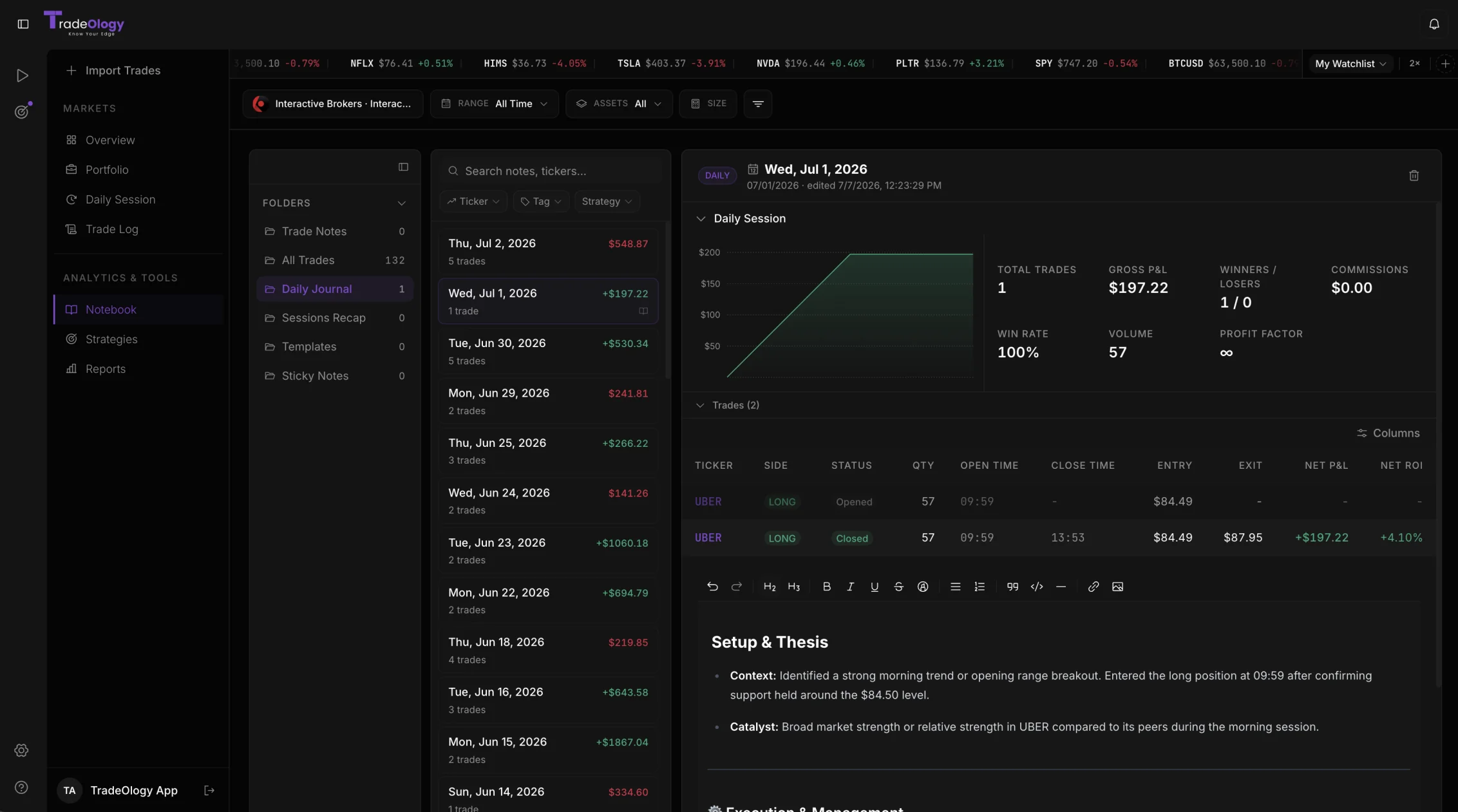The height and width of the screenshot is (812, 1458).
Task: Open SIZE filter button
Action: 708,104
